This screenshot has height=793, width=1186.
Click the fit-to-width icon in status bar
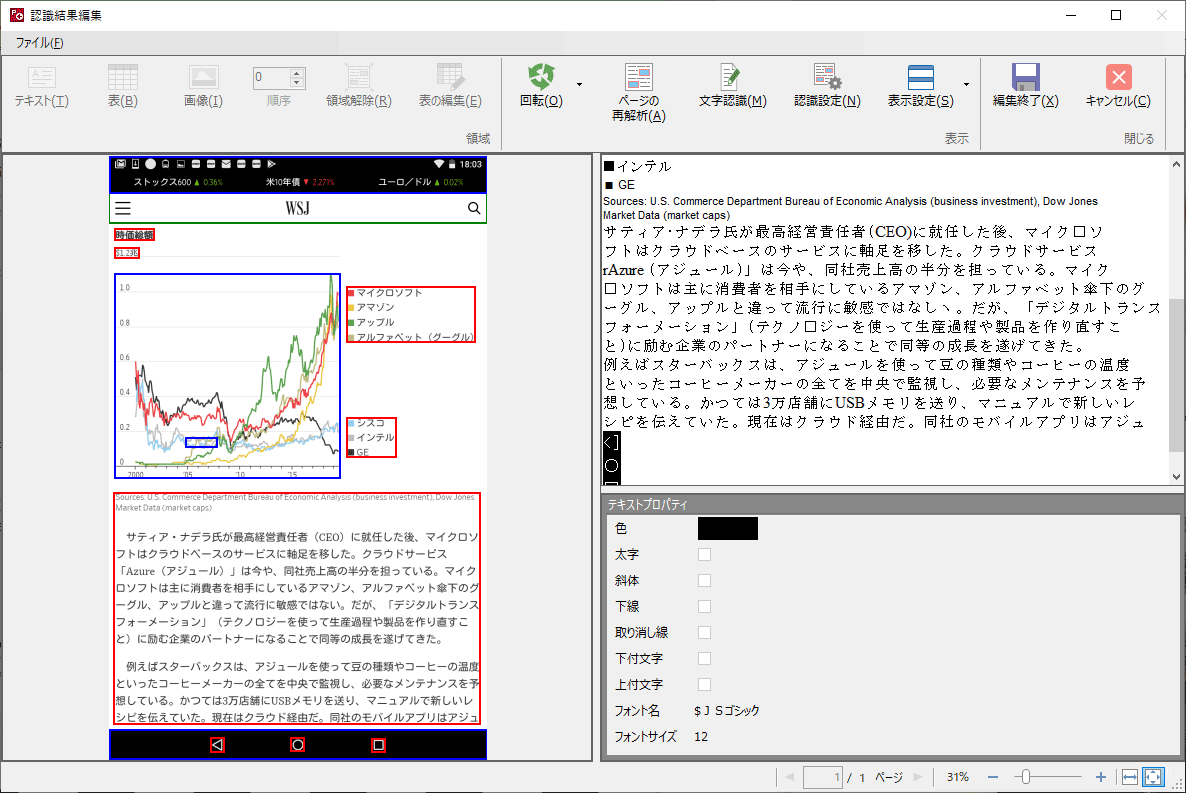(1130, 777)
